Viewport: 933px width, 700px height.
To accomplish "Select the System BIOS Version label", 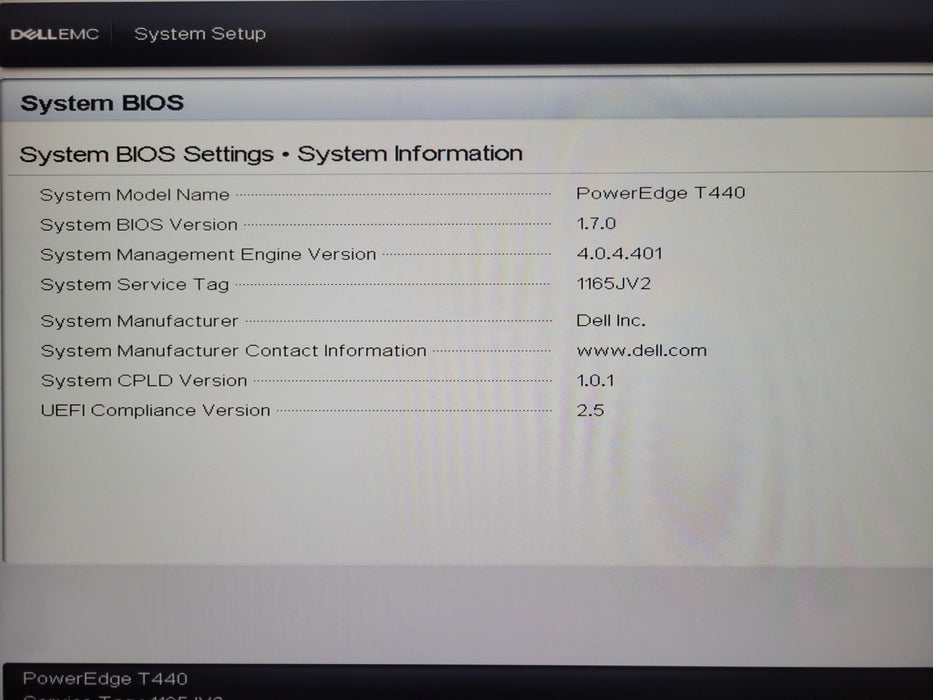I will (139, 224).
